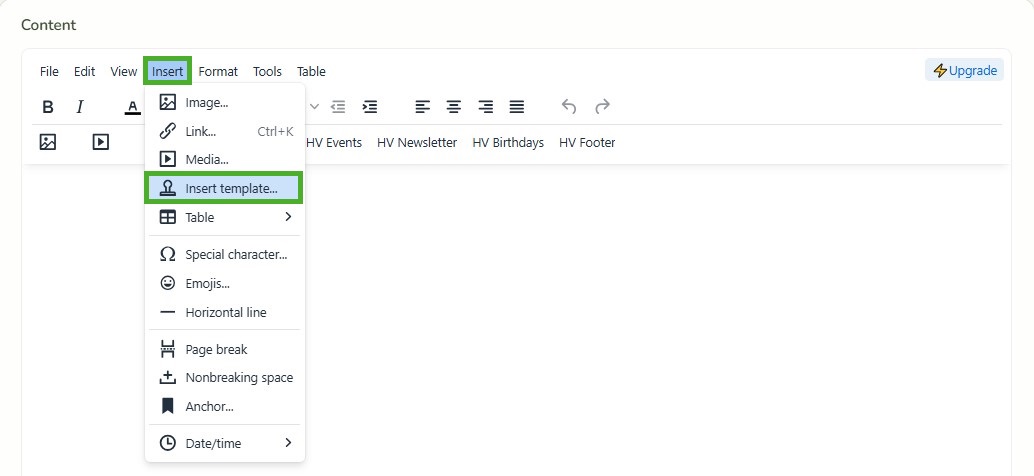Open the Table menu in menu bar
This screenshot has width=1034, height=476.
tap(311, 71)
